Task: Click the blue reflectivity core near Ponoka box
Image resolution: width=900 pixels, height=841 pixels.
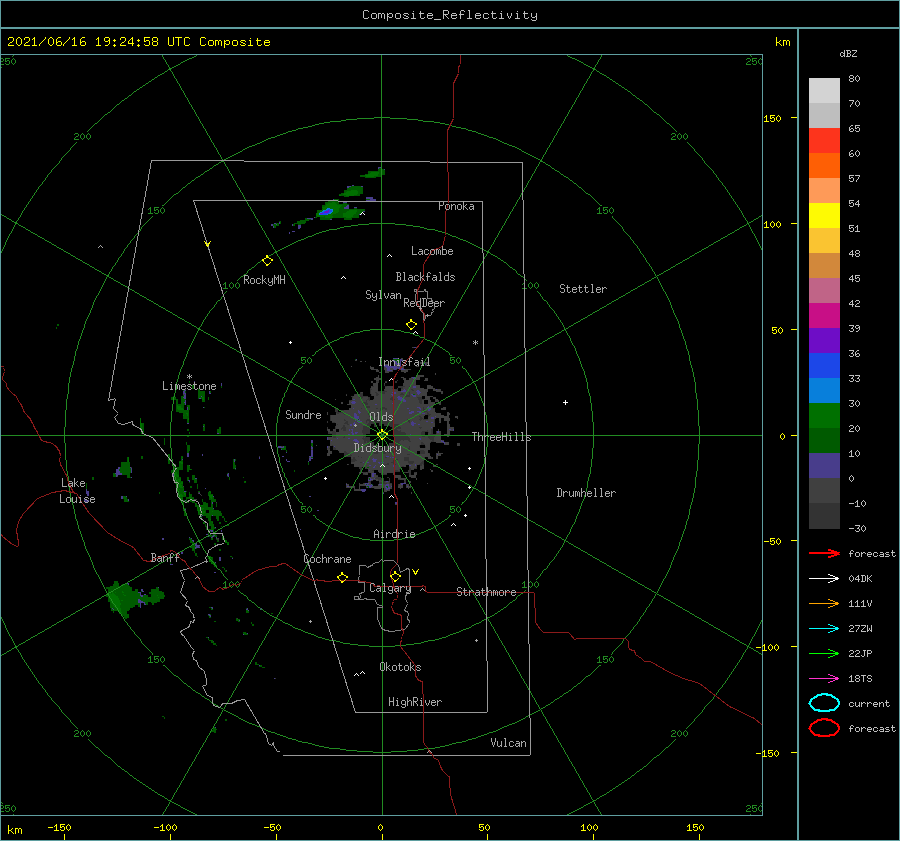Action: 326,212
